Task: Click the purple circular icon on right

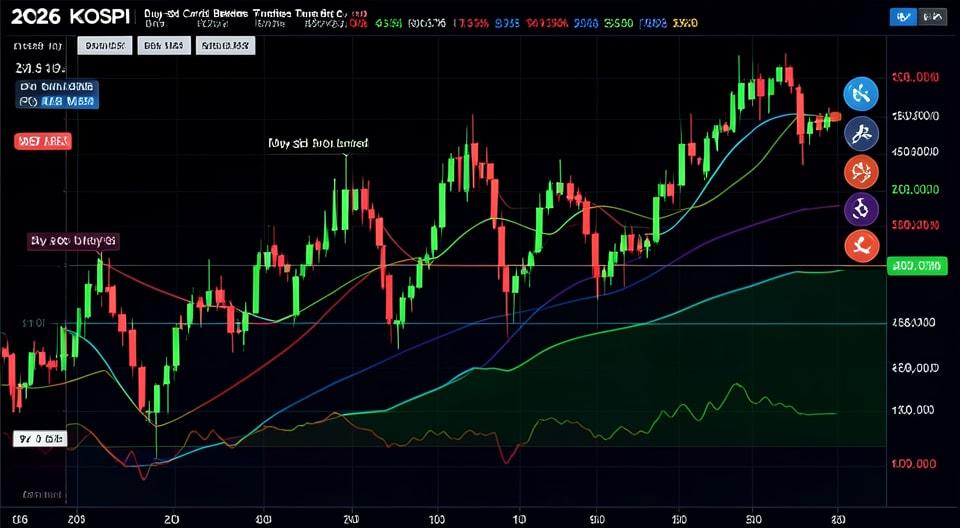Action: [861, 209]
